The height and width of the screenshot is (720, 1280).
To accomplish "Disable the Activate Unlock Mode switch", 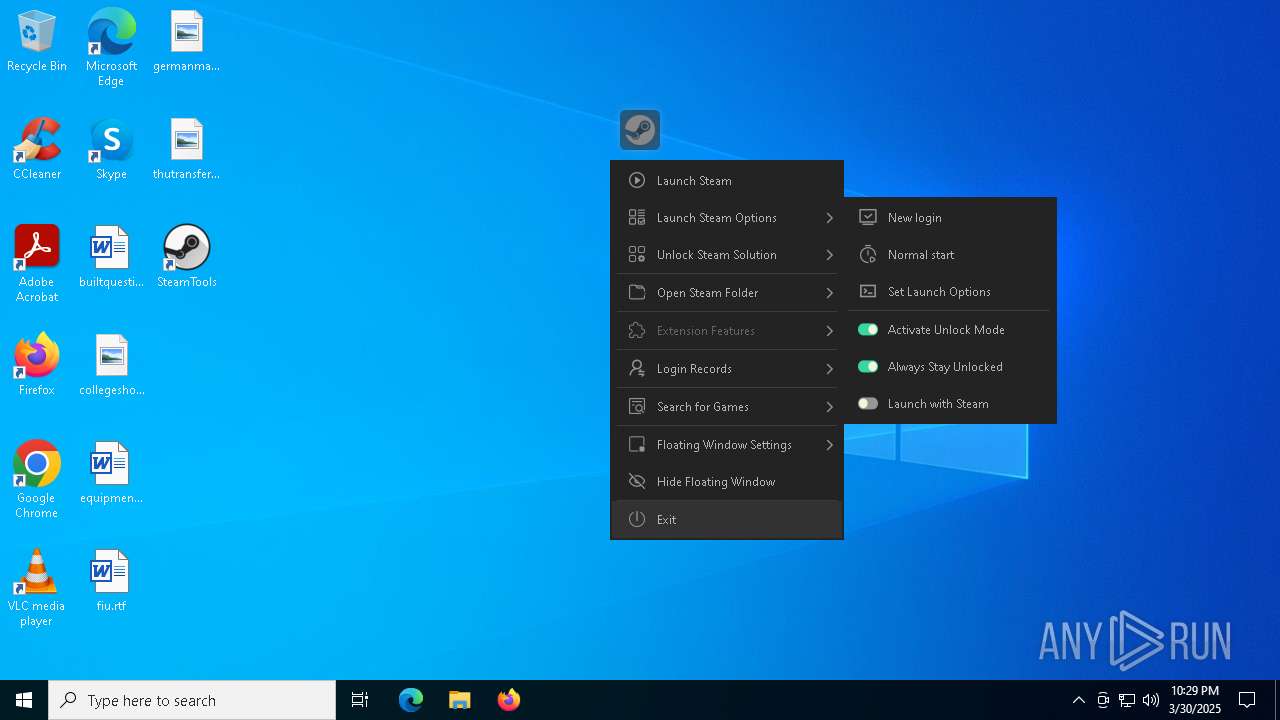I will [x=868, y=330].
